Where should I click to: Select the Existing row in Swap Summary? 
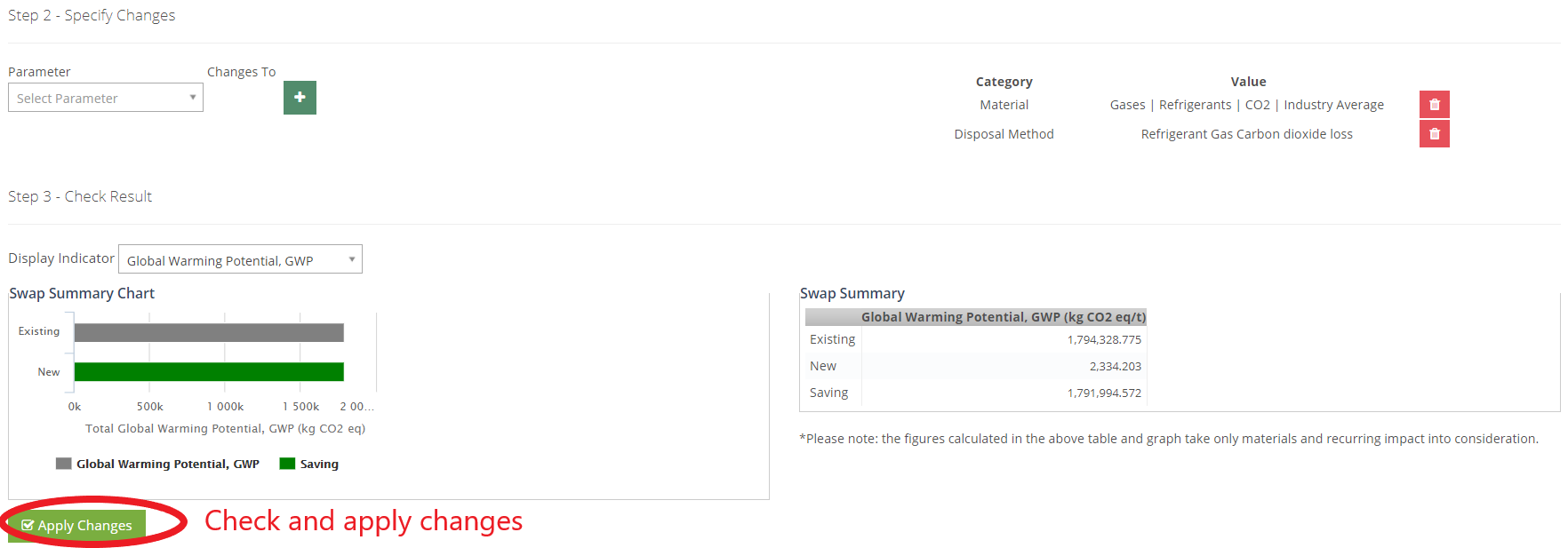[975, 339]
